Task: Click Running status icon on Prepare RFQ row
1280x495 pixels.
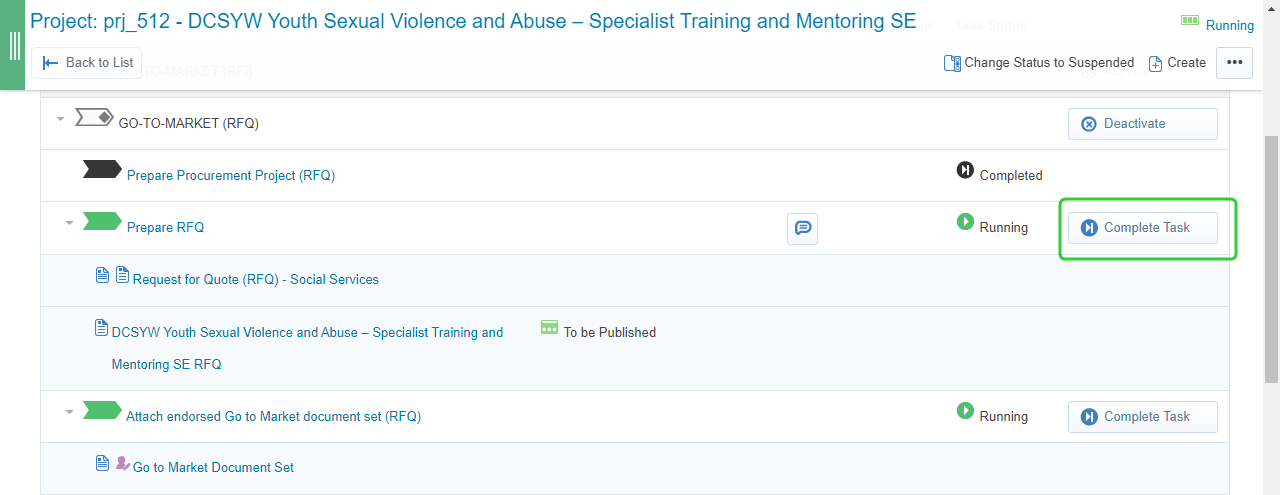Action: click(x=965, y=222)
